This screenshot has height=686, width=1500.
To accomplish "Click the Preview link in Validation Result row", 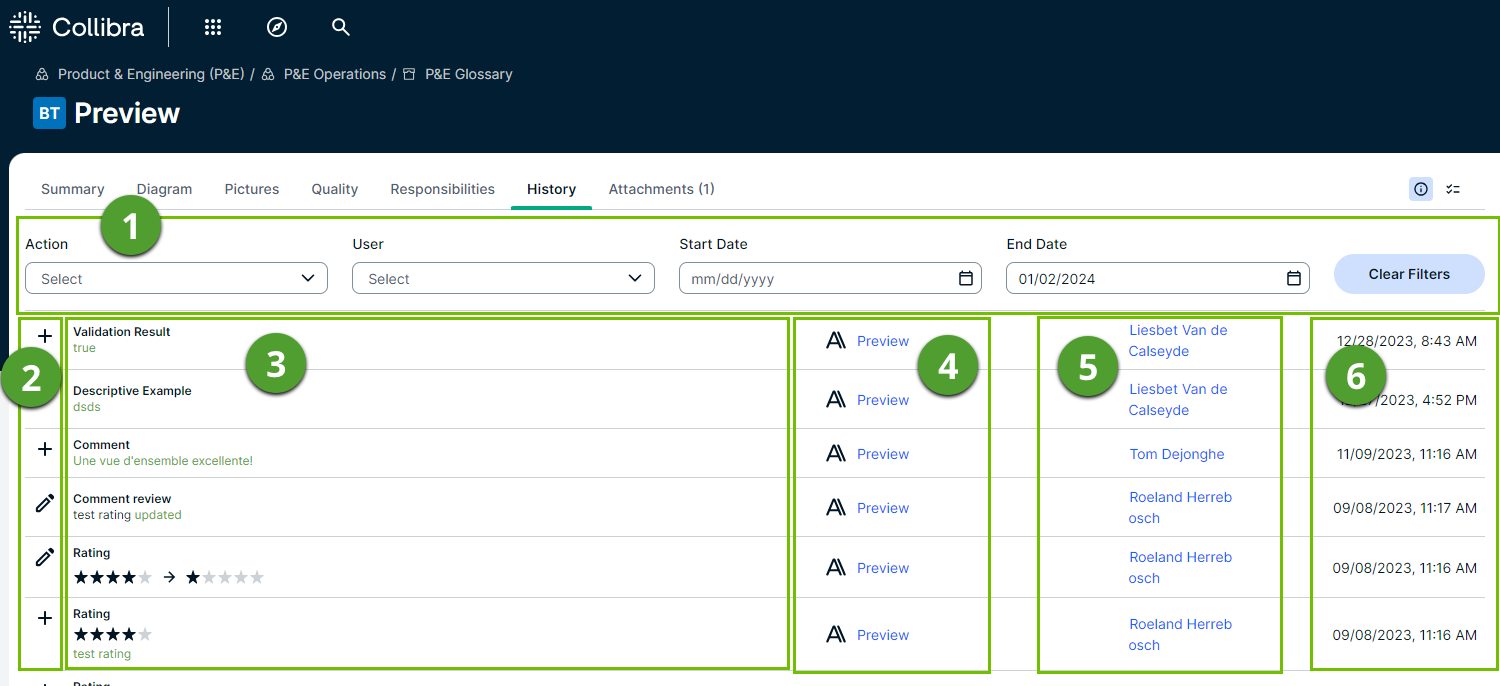I will tap(882, 341).
